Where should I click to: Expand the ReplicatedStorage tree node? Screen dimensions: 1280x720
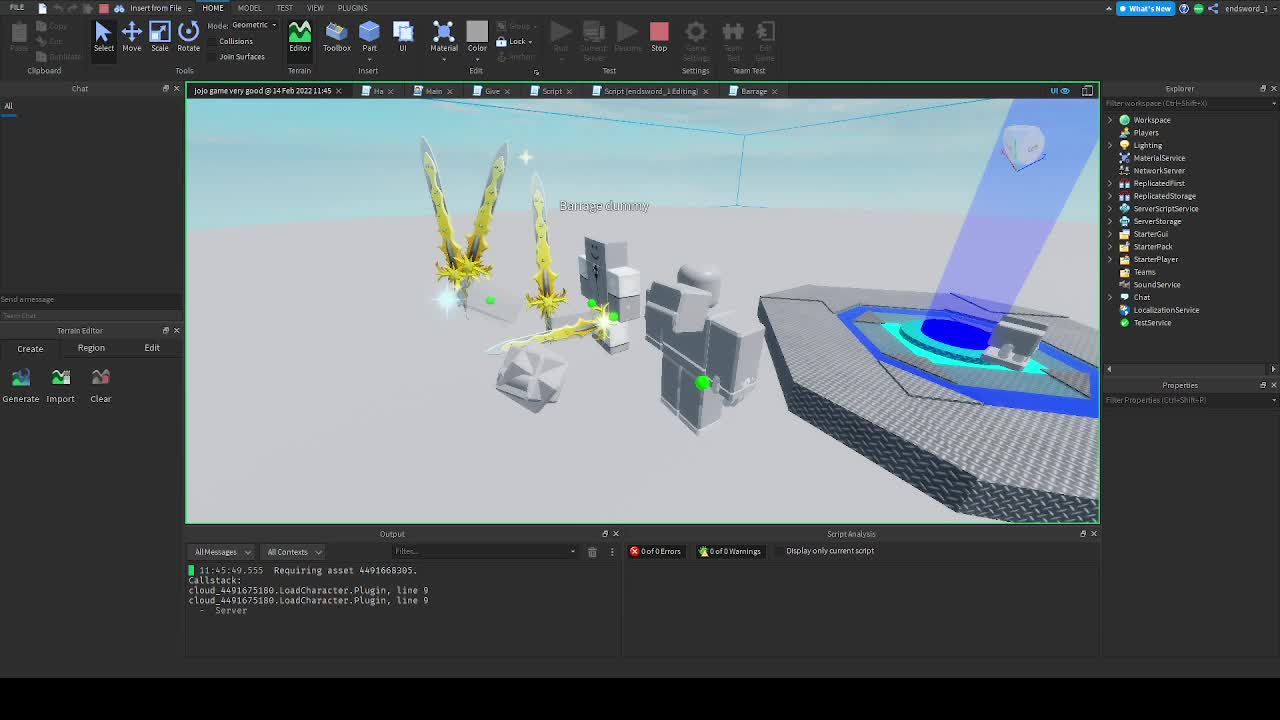tap(1110, 196)
